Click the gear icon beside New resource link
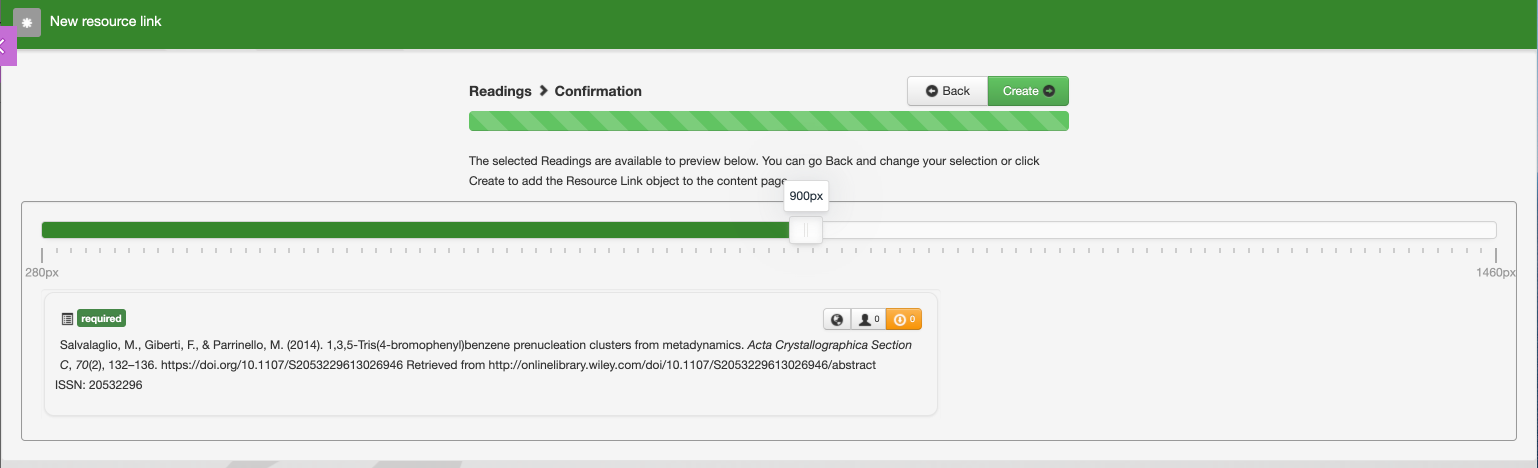 pyautogui.click(x=27, y=22)
